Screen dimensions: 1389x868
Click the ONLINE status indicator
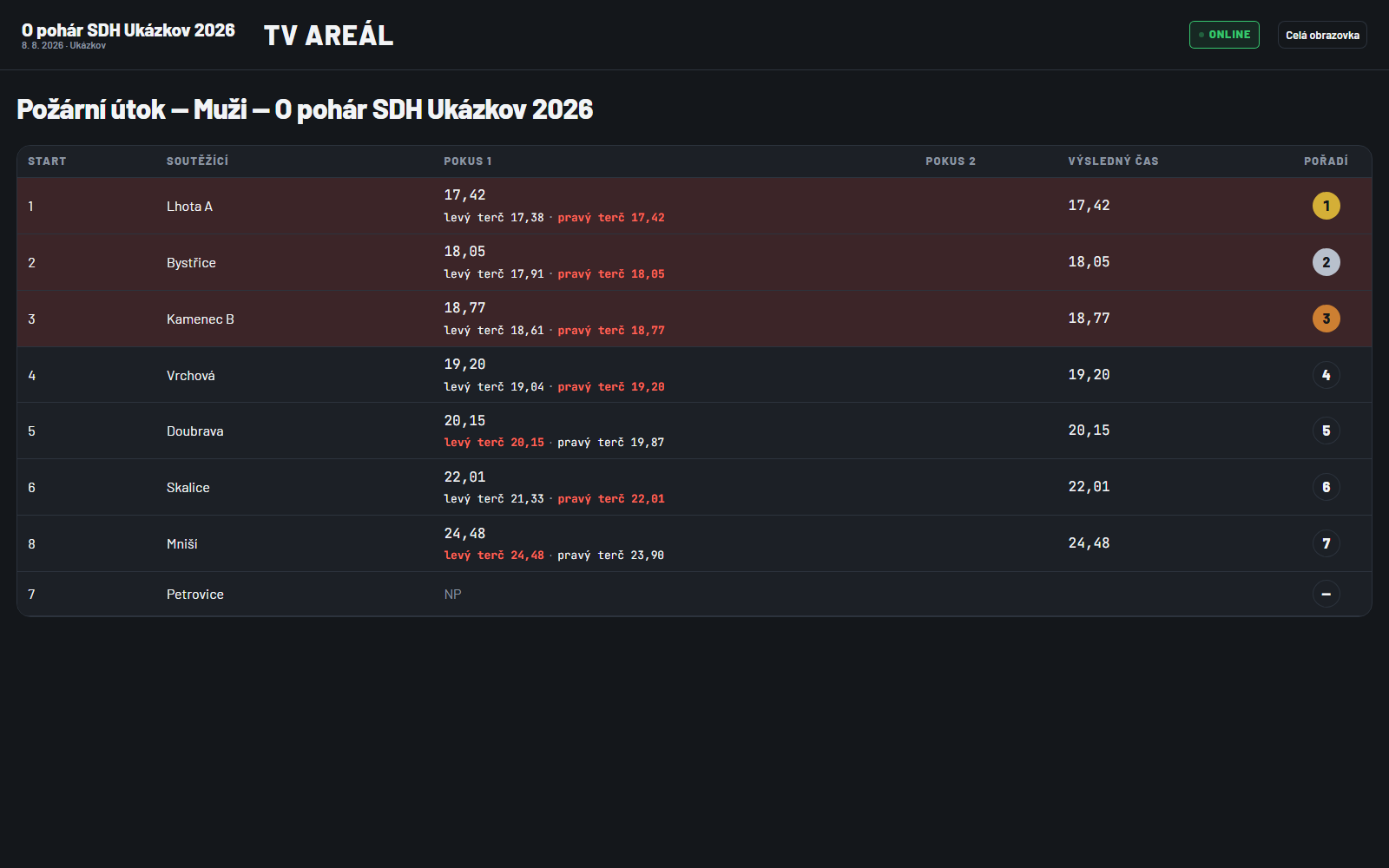click(1224, 35)
